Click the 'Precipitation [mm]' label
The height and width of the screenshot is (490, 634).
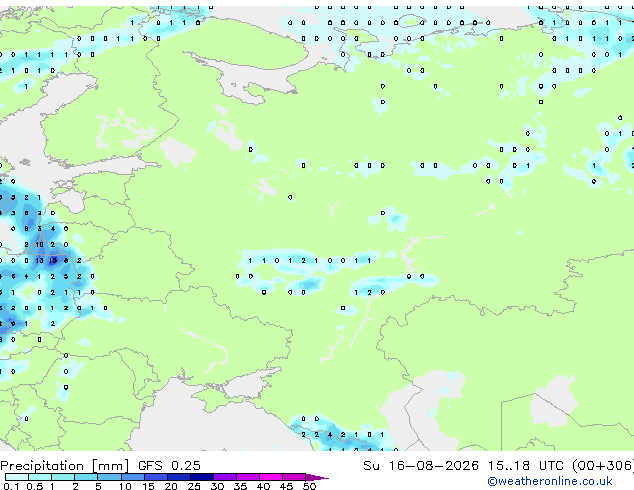(65, 466)
